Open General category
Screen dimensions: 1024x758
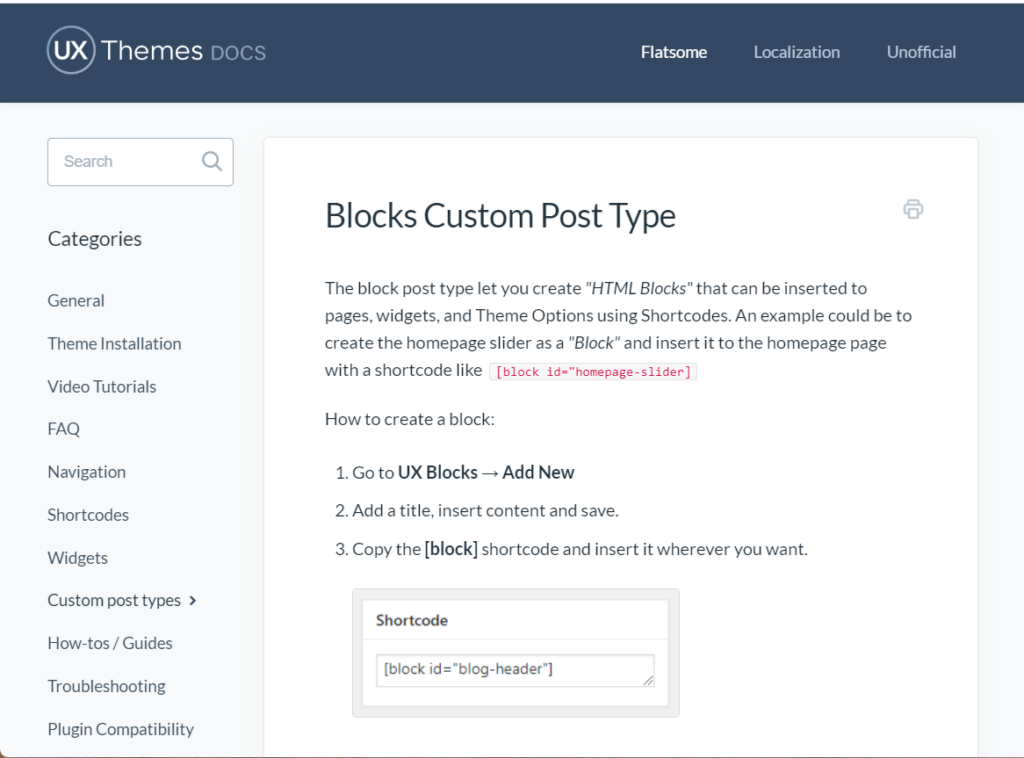coord(76,300)
